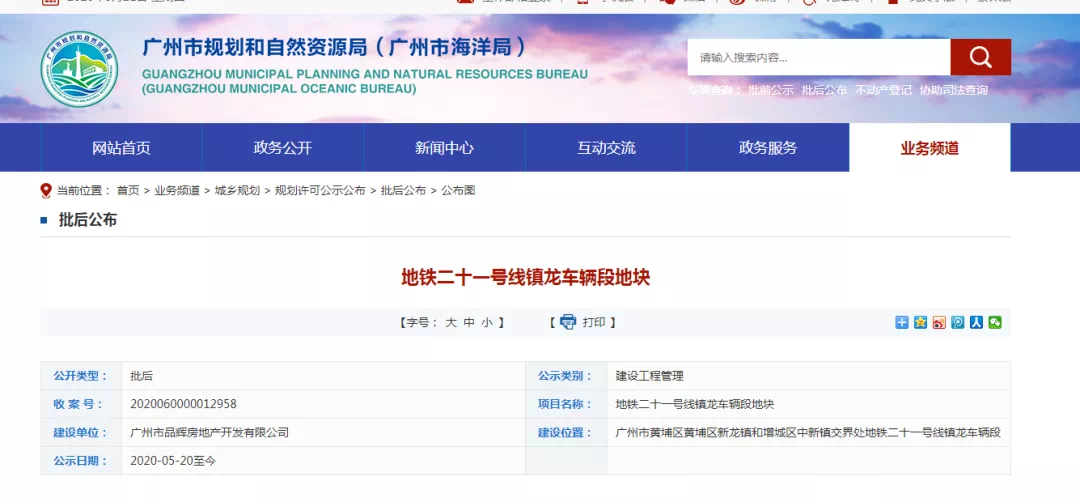Click the magnifier search button
This screenshot has width=1080, height=498.
(x=980, y=57)
